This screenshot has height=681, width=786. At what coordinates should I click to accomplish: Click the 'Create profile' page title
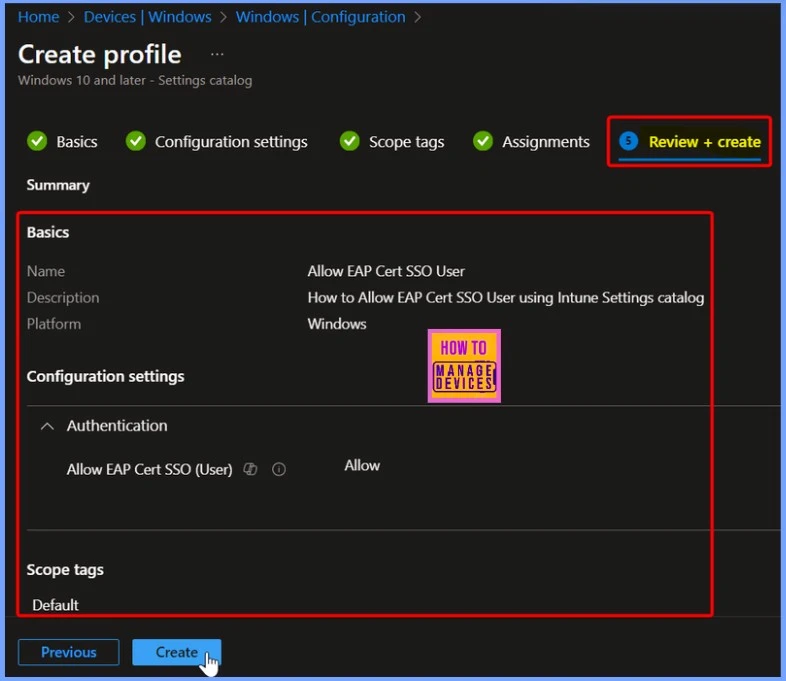point(100,54)
